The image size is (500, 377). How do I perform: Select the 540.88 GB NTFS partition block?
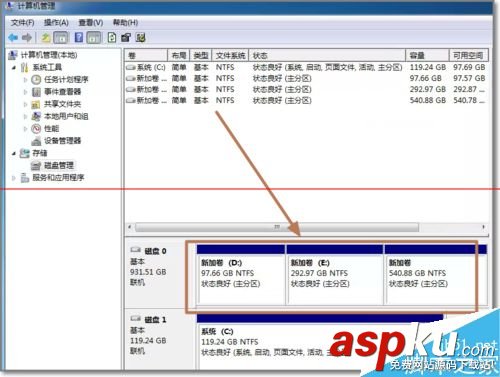pyautogui.click(x=436, y=275)
